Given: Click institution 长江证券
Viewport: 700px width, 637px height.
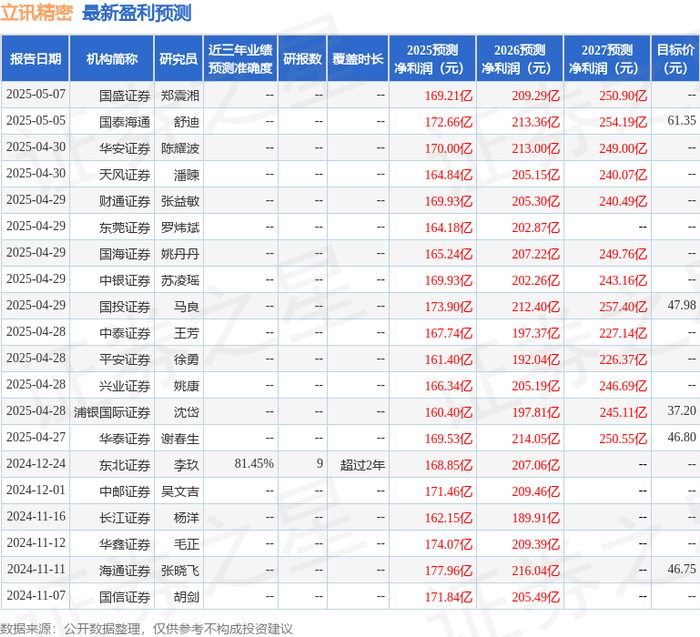Looking at the screenshot, I should [125, 517].
